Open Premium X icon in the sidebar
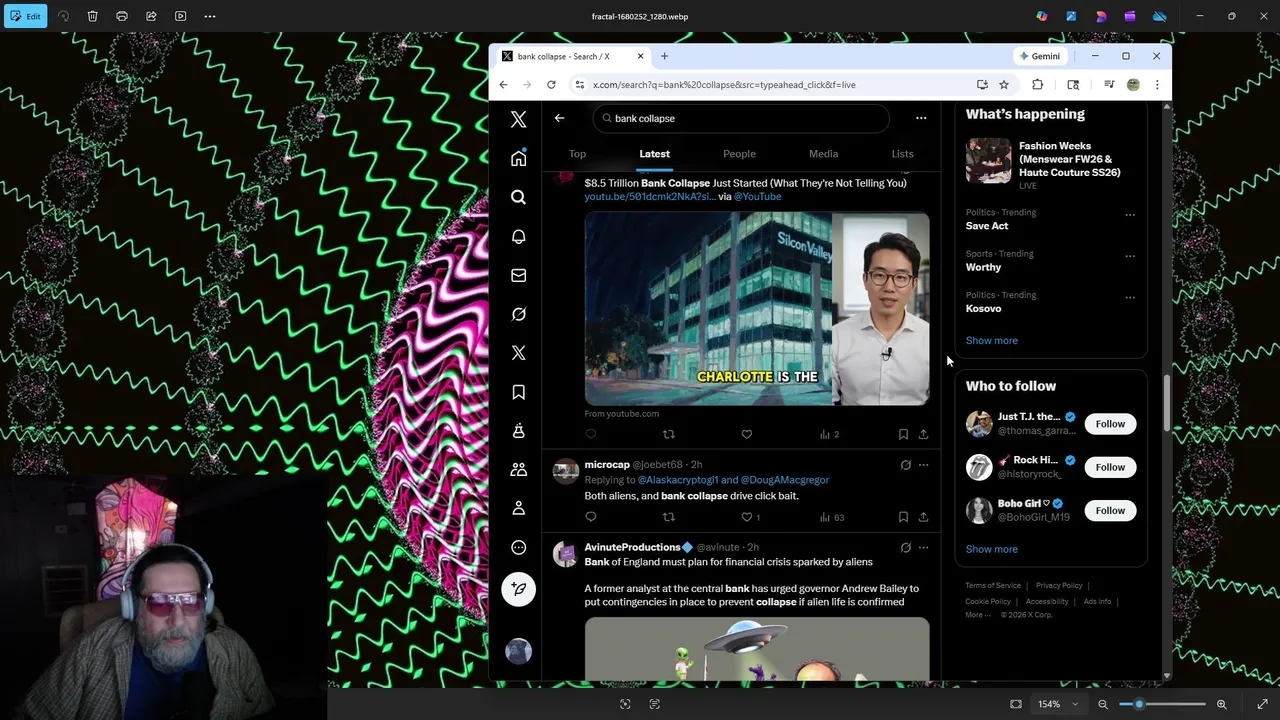 [518, 353]
